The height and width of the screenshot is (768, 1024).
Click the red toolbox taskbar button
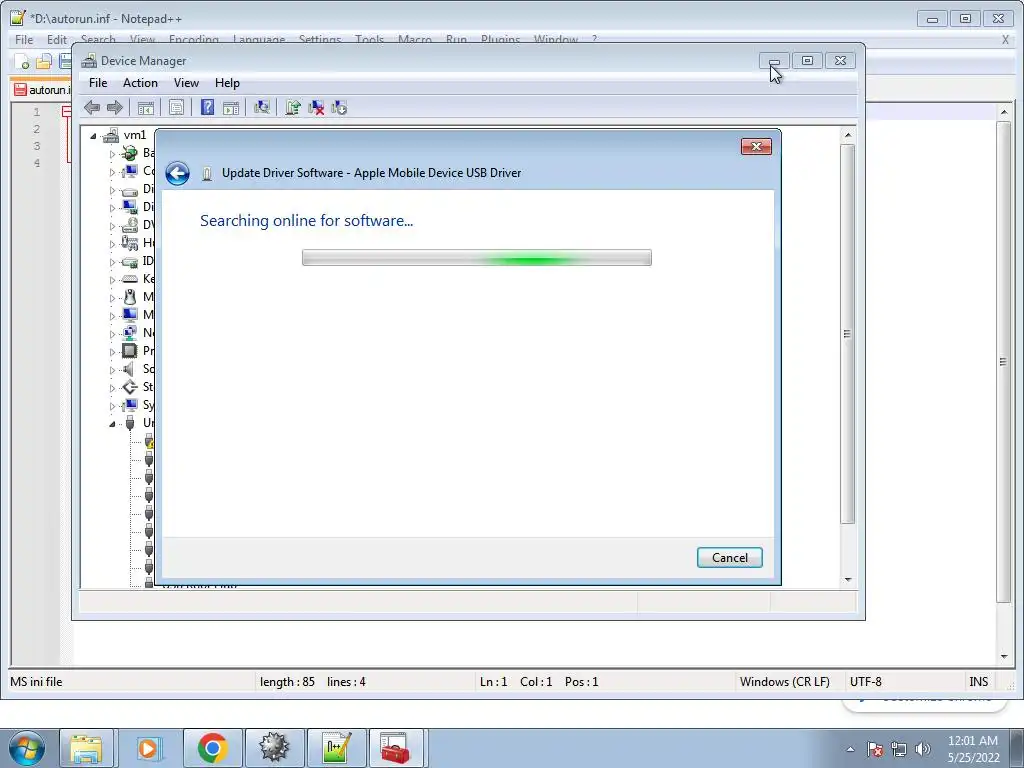point(396,748)
